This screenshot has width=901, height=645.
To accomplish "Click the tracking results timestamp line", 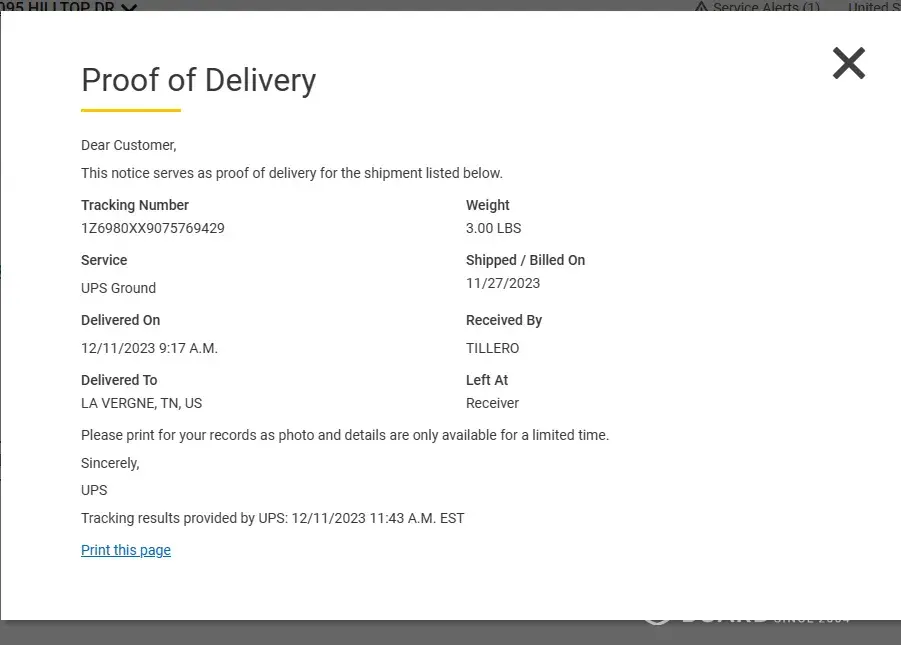I will 272,518.
